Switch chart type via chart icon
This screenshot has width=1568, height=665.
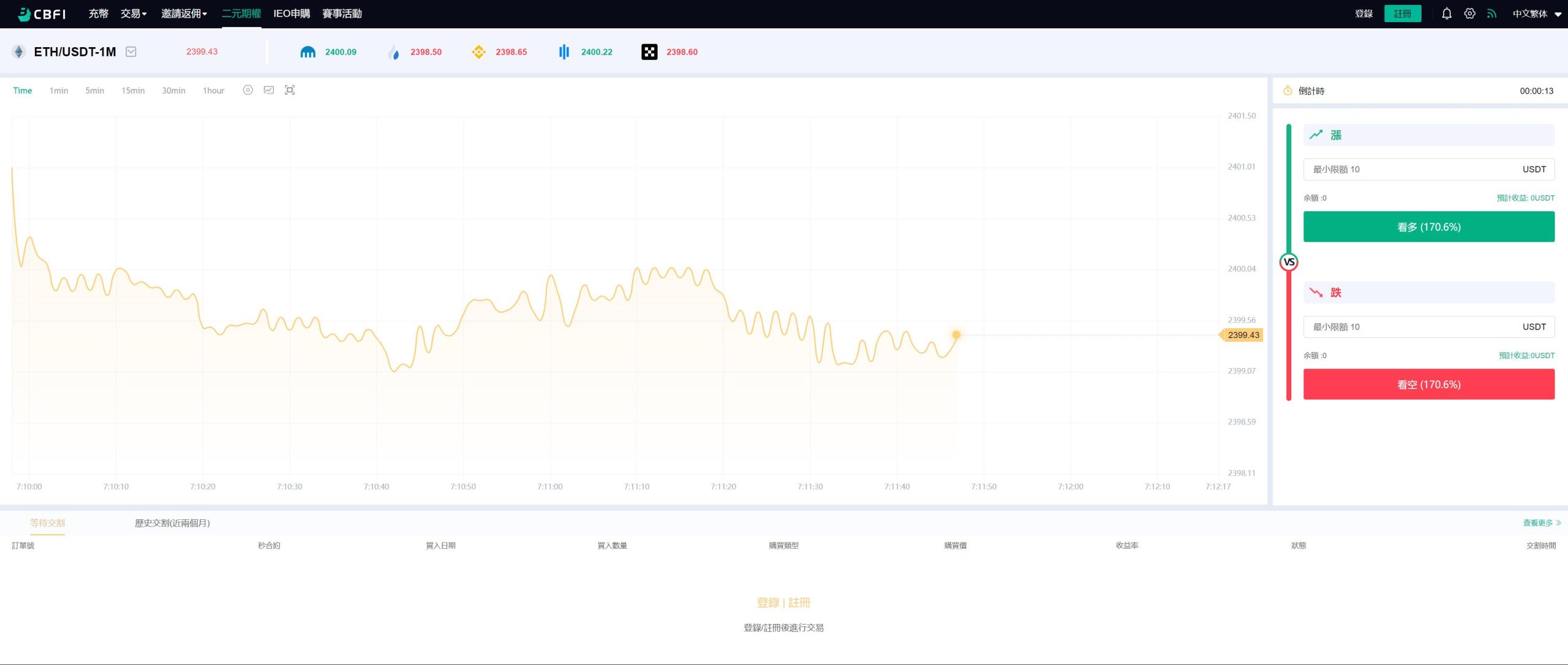[x=268, y=90]
